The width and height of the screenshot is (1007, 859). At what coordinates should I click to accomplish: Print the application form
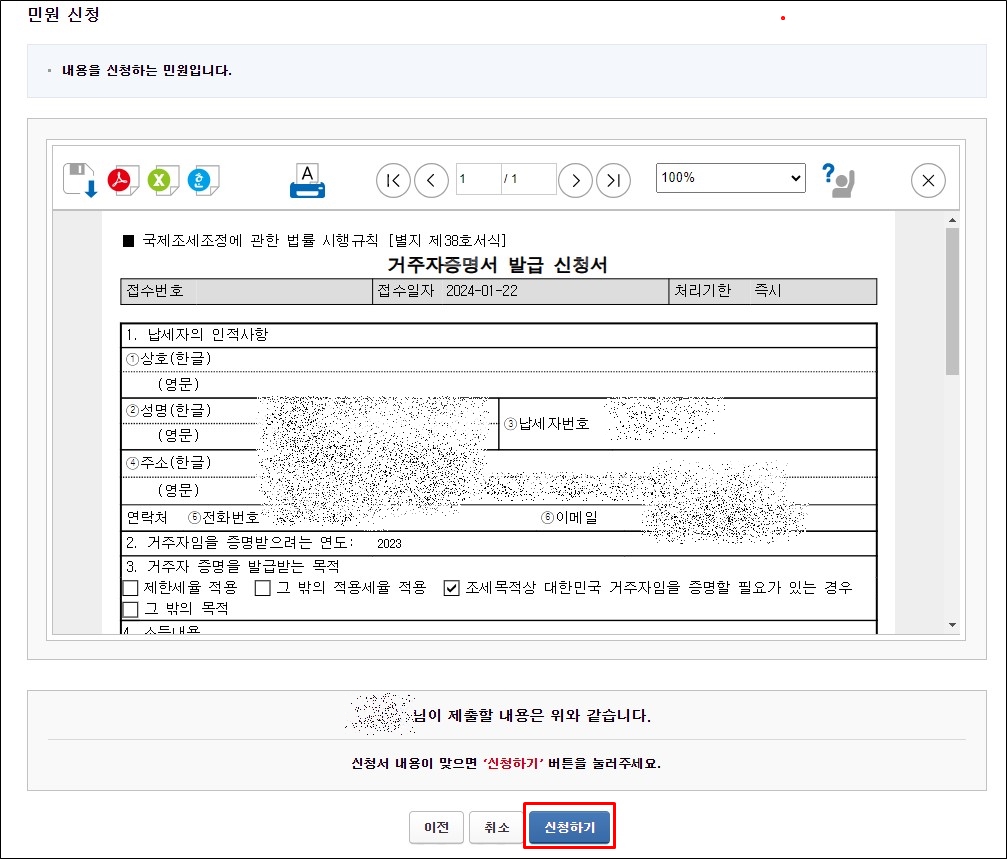pyautogui.click(x=307, y=181)
